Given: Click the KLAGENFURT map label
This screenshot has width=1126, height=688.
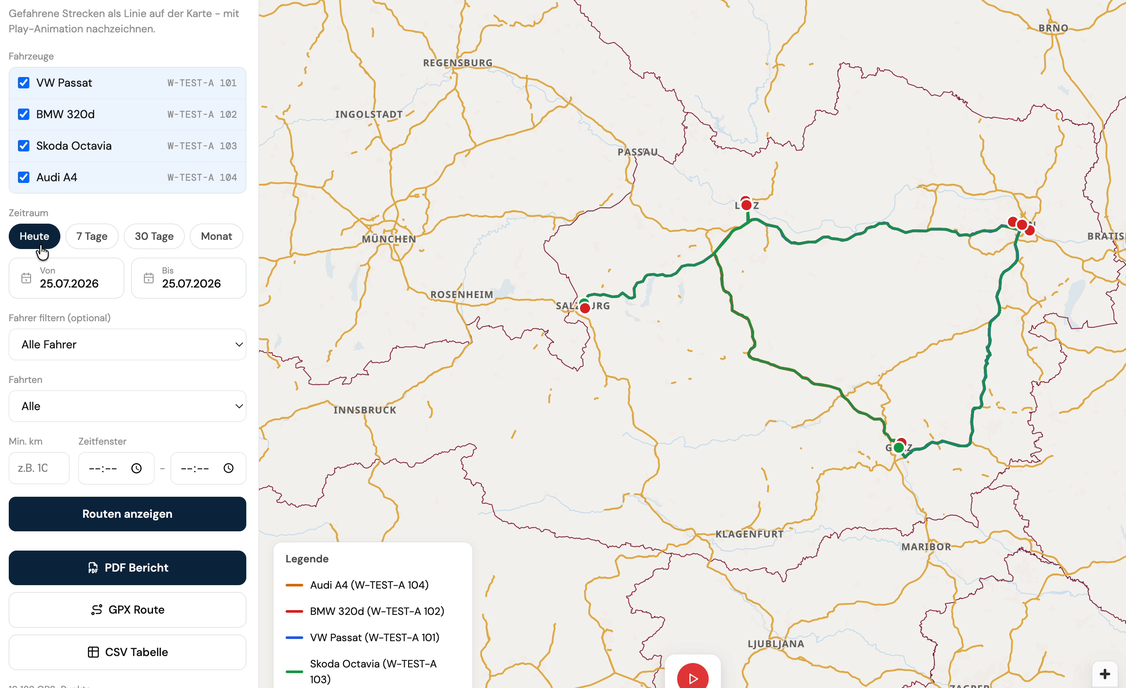Looking at the screenshot, I should (750, 534).
